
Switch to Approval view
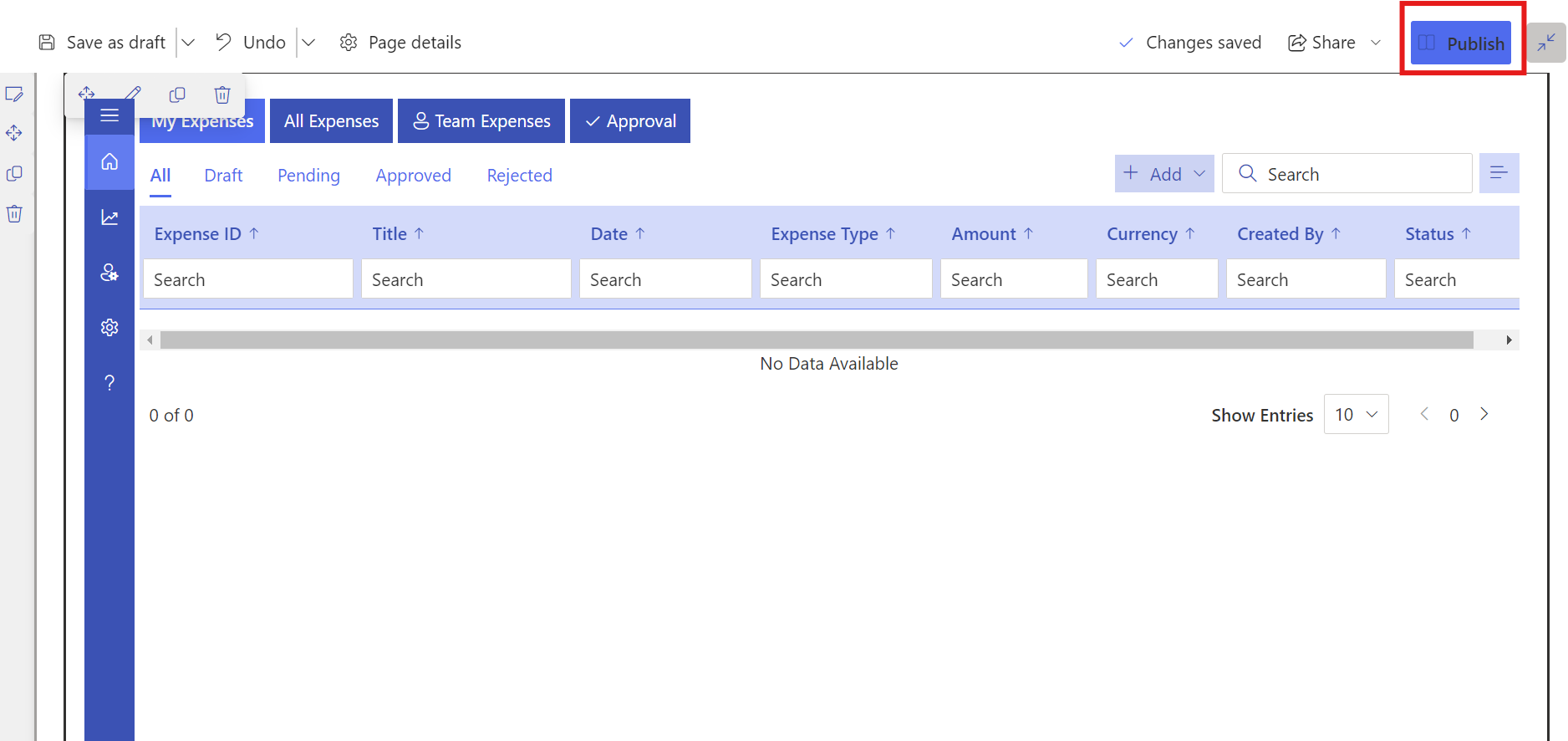(630, 121)
